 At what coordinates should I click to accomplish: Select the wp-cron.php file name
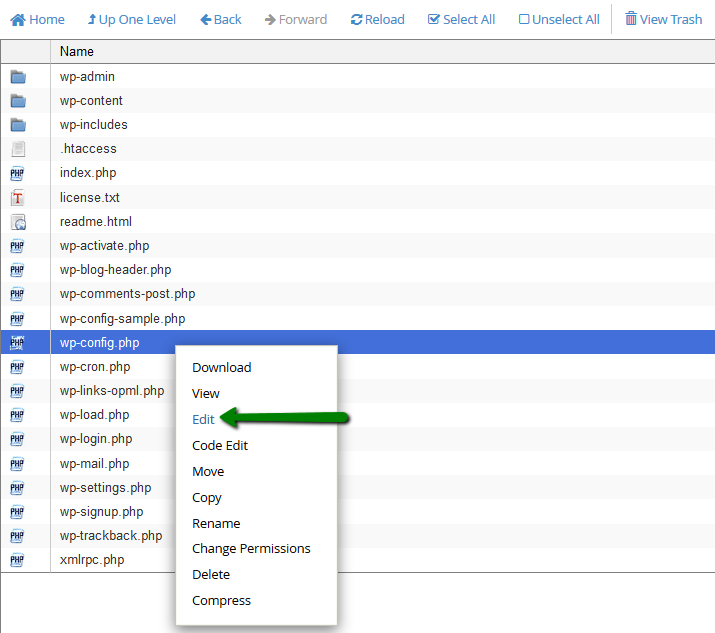click(x=95, y=367)
